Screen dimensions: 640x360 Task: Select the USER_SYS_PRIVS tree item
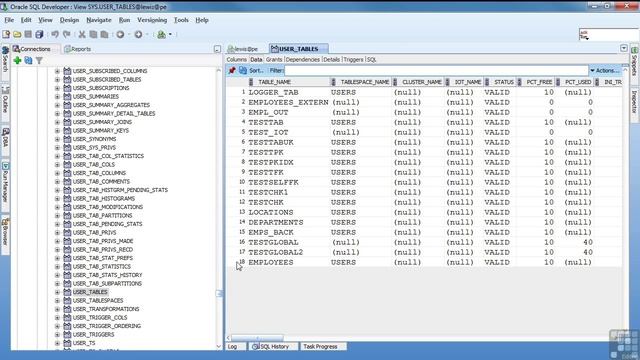click(x=94, y=148)
